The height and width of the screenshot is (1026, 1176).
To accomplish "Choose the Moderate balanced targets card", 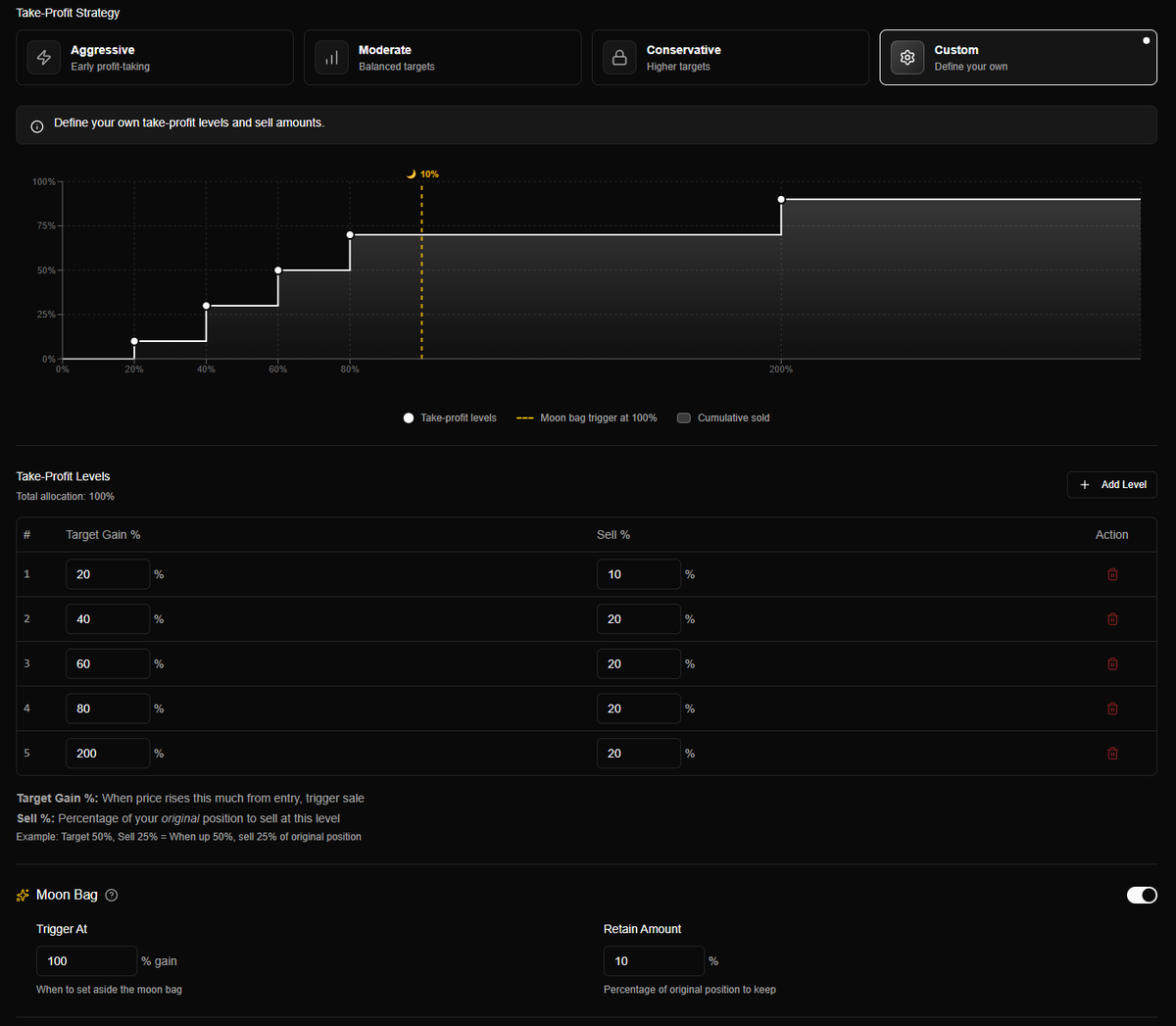I will click(x=442, y=58).
